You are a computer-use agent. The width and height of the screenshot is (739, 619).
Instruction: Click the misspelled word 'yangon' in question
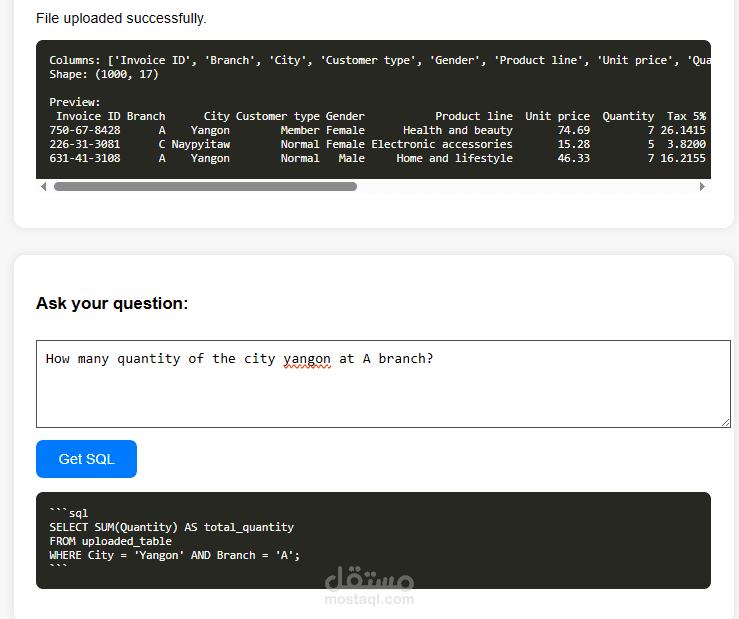point(307,359)
